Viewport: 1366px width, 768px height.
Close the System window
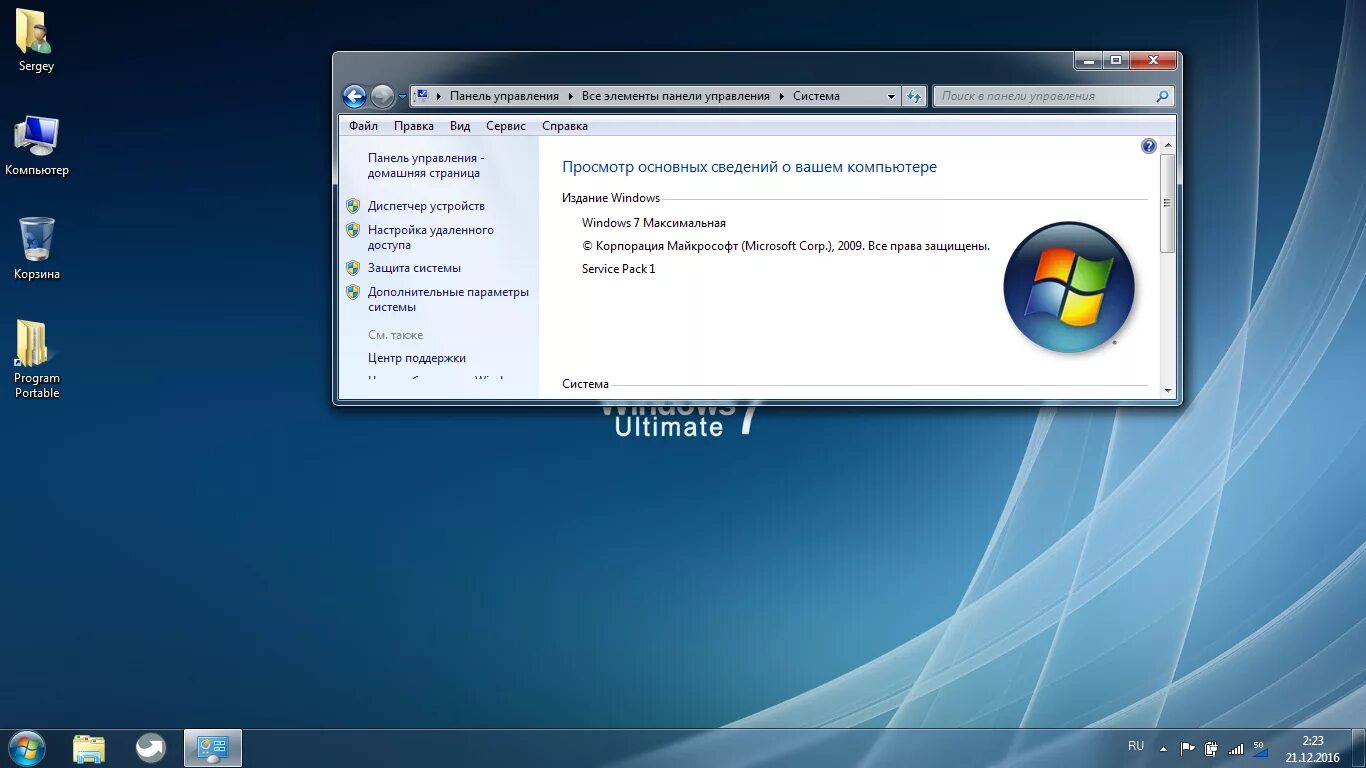[x=1153, y=61]
